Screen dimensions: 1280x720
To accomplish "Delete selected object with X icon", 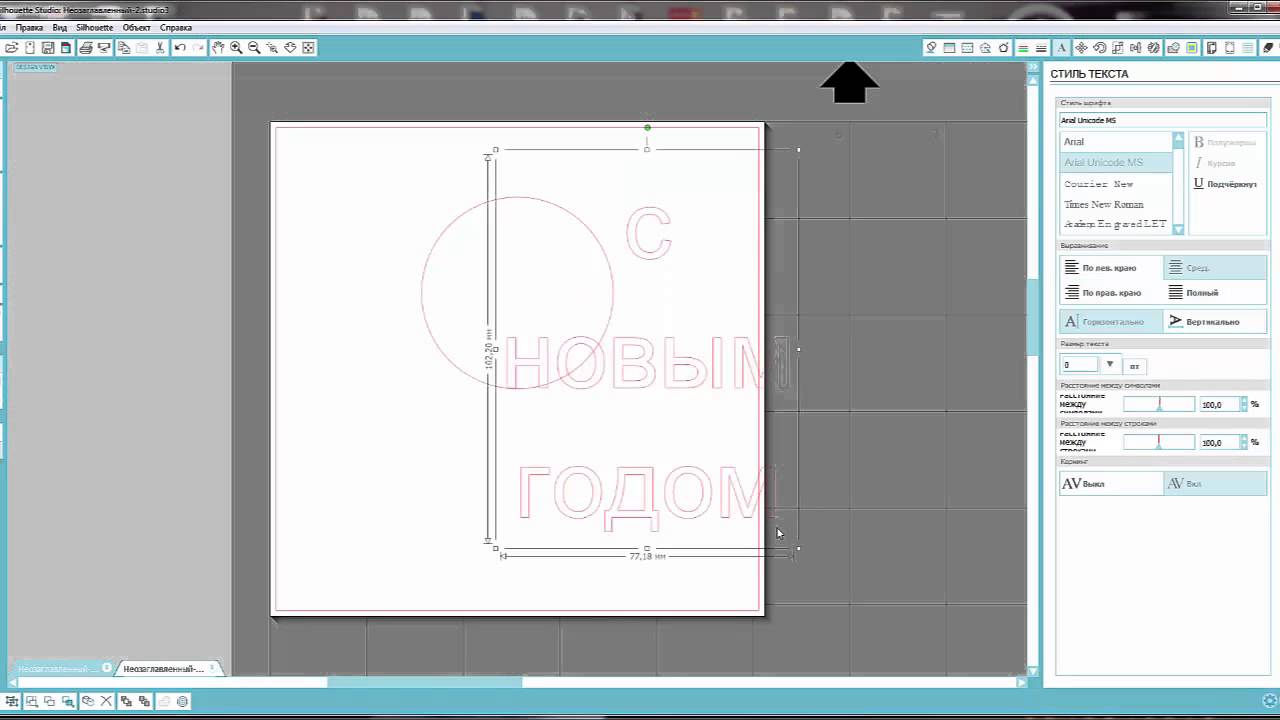I will click(x=106, y=701).
